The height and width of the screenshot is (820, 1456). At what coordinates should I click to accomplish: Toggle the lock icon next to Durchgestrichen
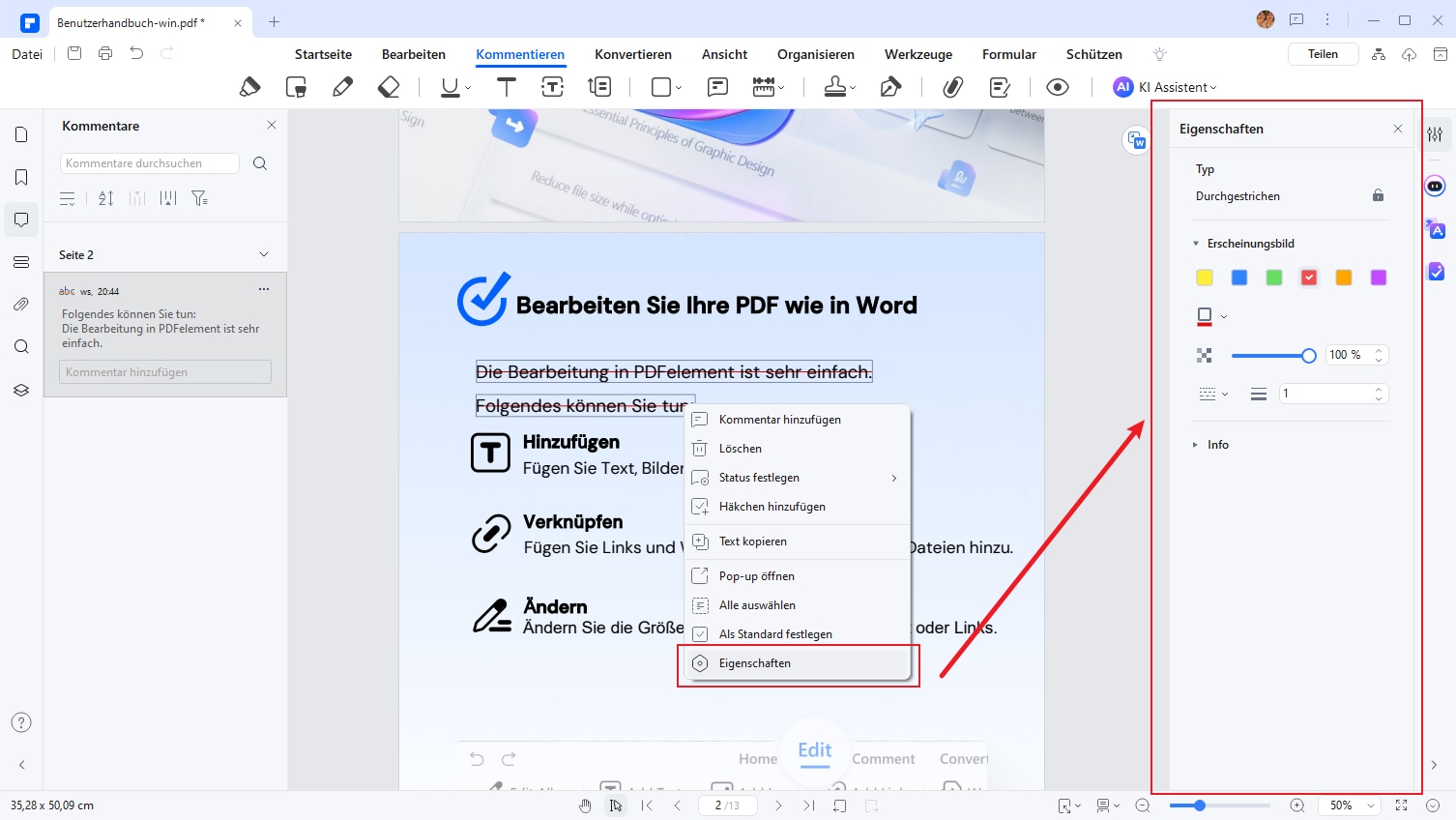pos(1378,195)
